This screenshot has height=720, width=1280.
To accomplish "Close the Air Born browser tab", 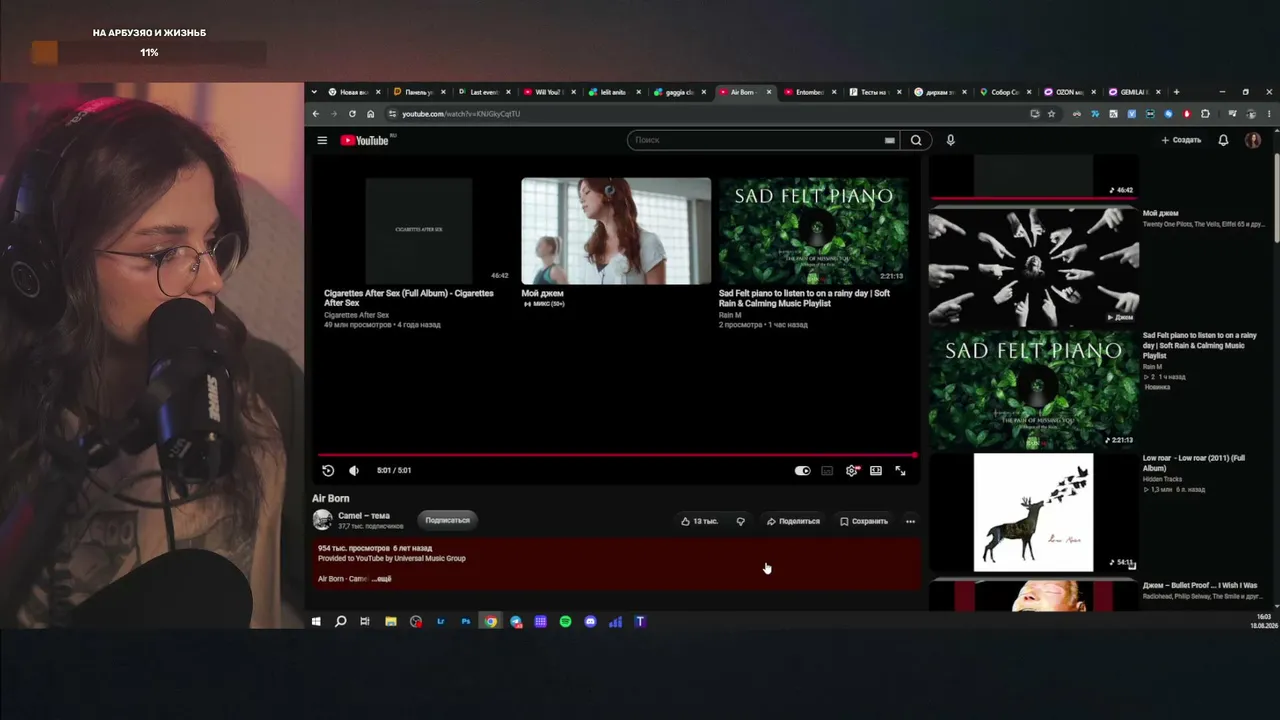I will pos(769,92).
